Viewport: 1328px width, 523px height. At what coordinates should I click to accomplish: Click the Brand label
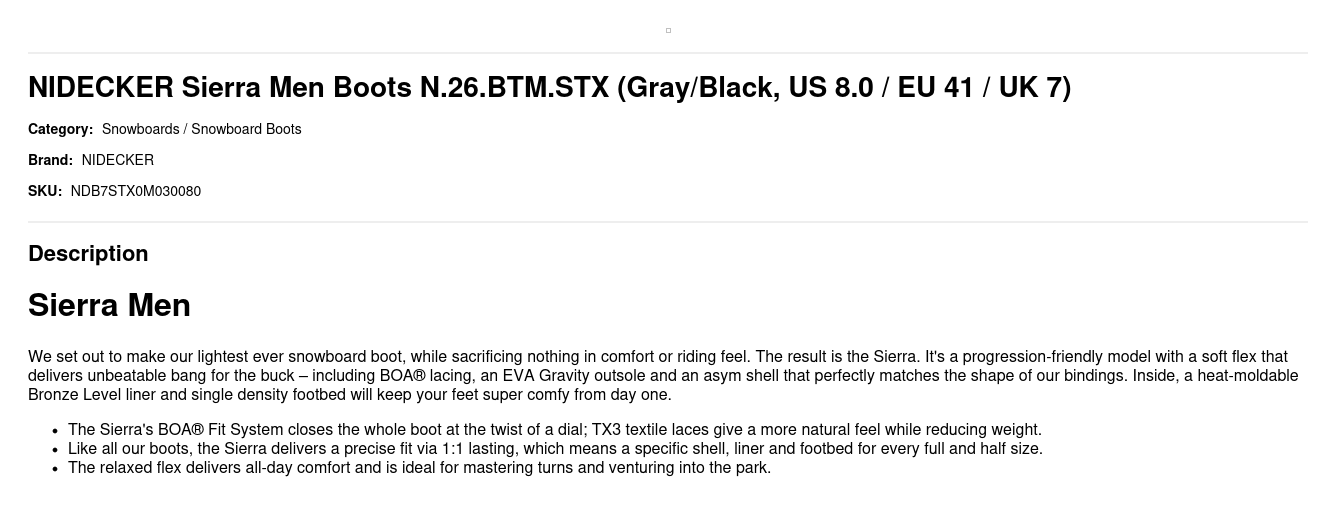tap(50, 160)
